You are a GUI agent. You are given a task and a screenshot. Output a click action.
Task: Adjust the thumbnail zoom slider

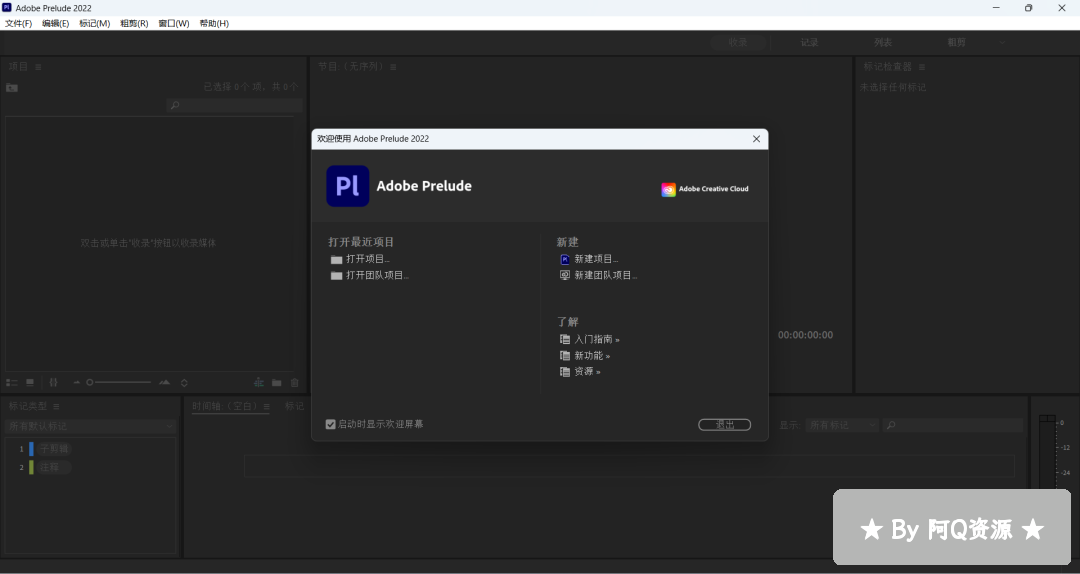click(118, 382)
